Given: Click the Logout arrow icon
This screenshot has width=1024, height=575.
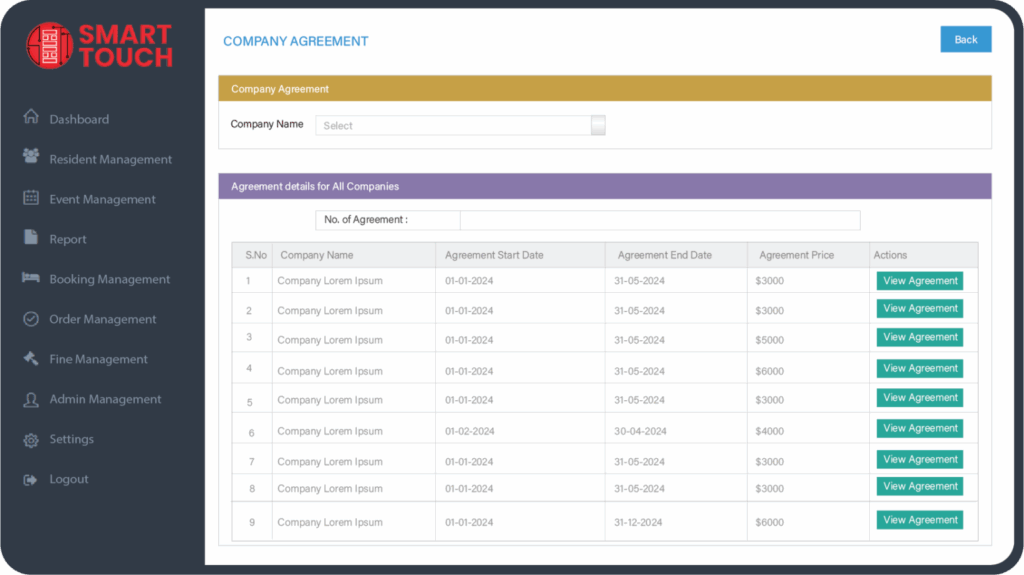Looking at the screenshot, I should pos(31,480).
